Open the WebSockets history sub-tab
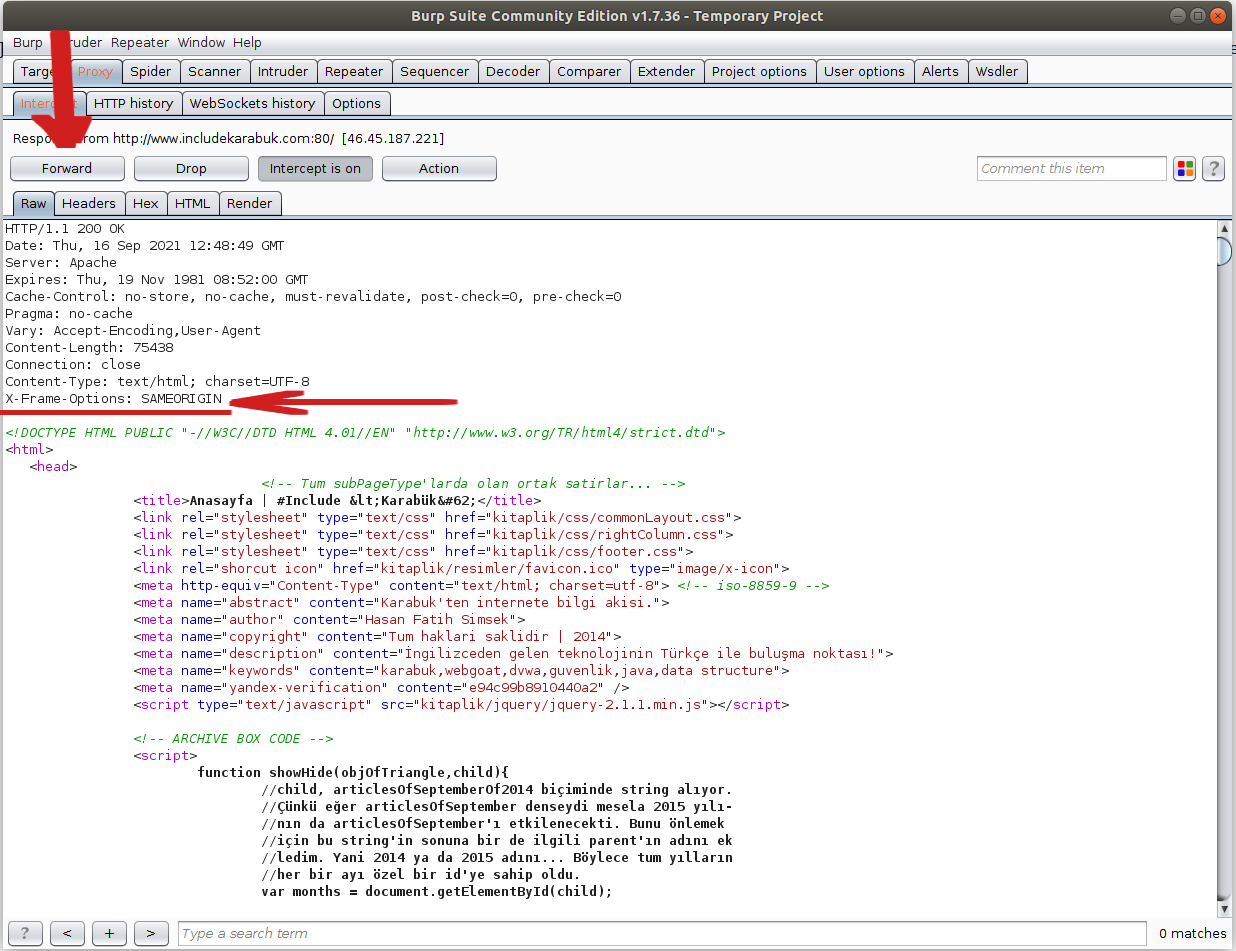Viewport: 1236px width, 951px height. click(252, 103)
